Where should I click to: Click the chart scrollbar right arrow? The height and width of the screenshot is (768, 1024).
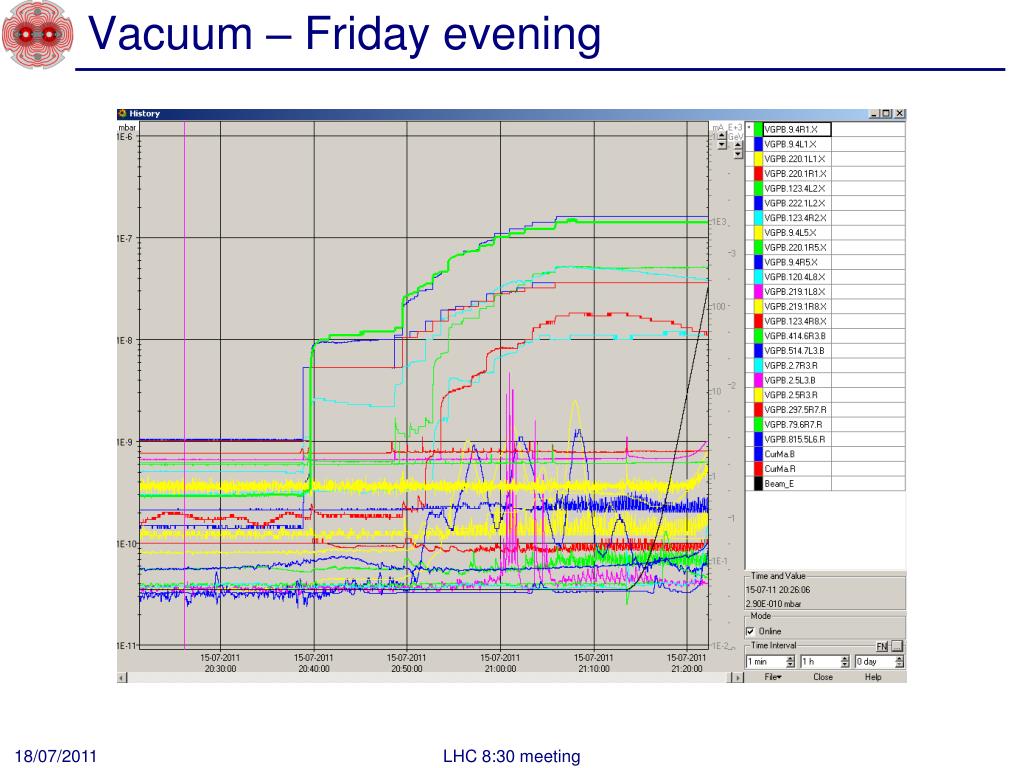coord(738,678)
